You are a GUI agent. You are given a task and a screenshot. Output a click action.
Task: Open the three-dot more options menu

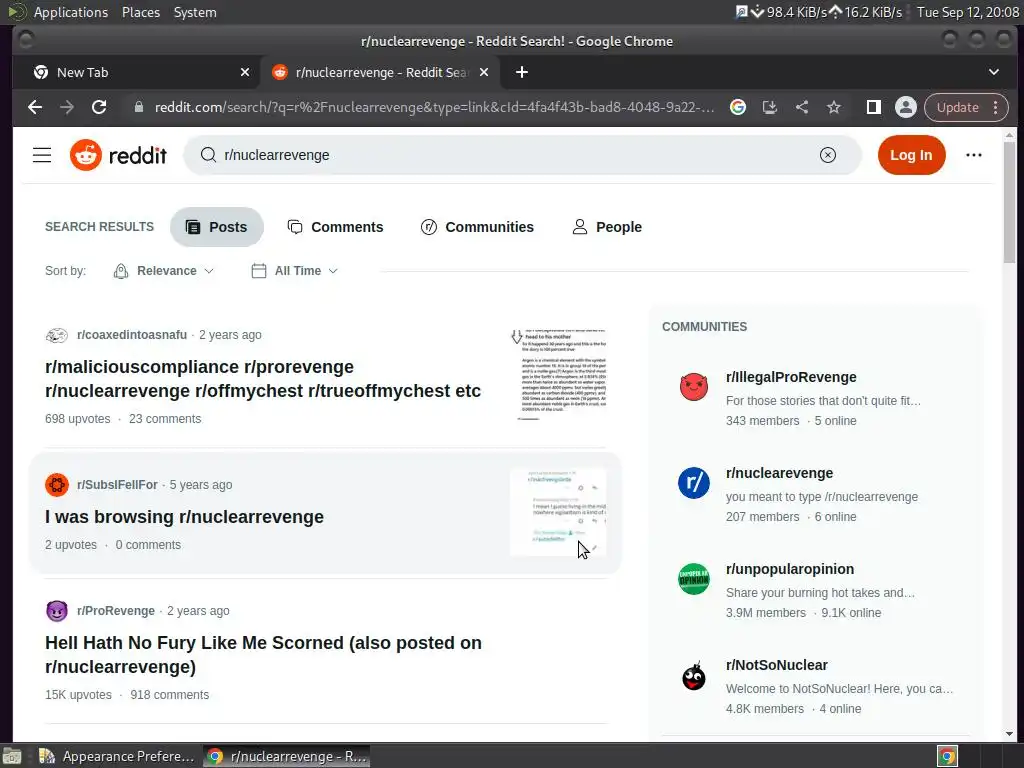[x=974, y=155]
